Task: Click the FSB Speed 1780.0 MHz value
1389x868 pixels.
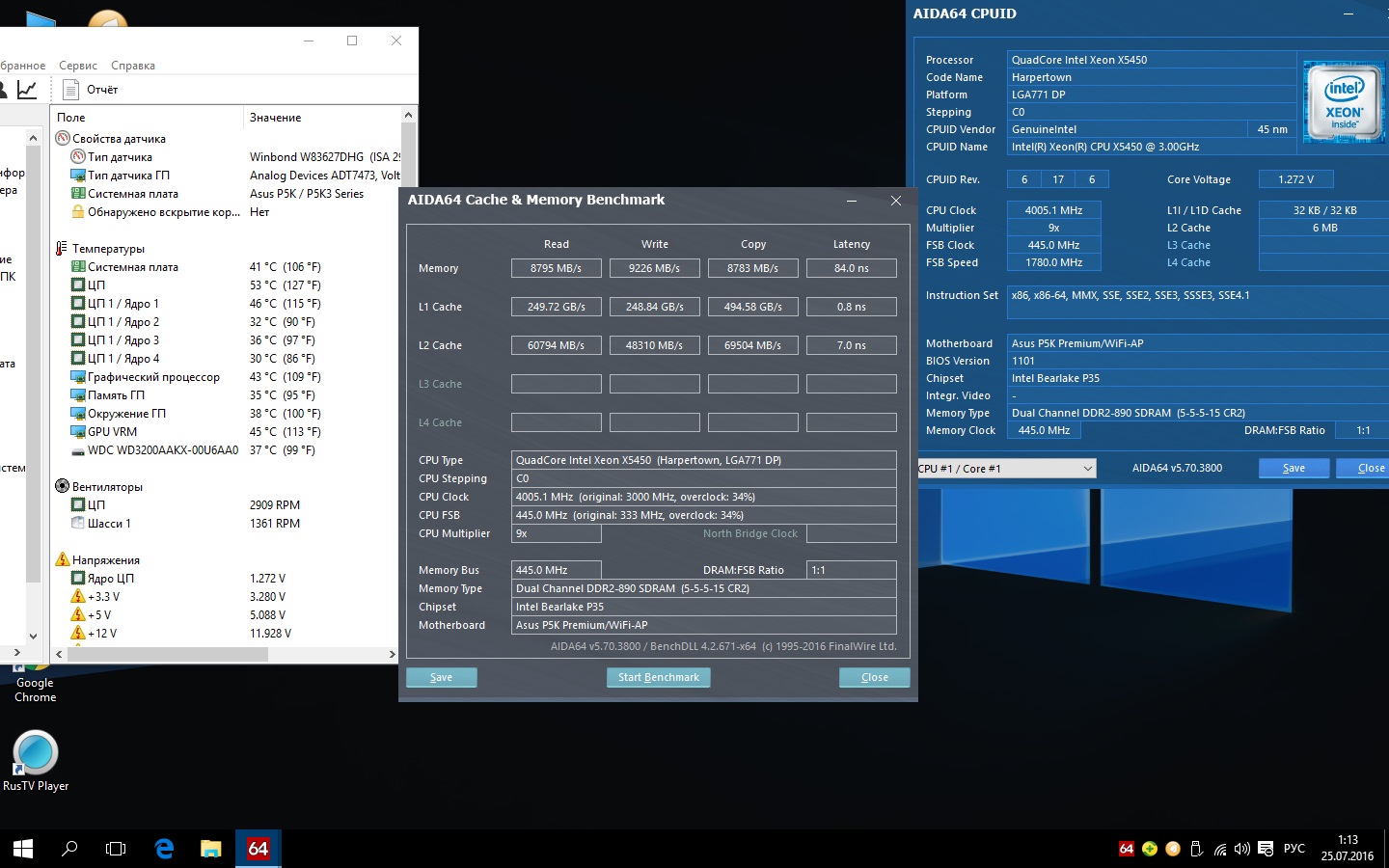Action: coord(1054,262)
